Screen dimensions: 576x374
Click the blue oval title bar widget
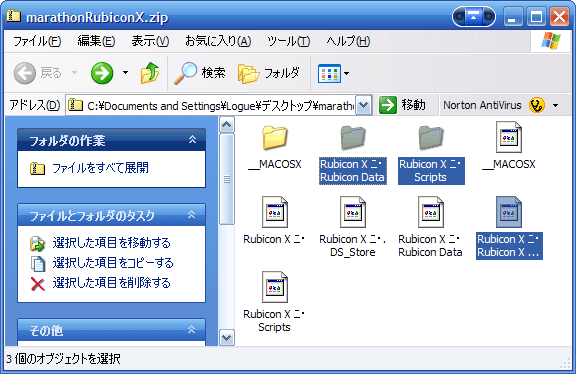(474, 17)
